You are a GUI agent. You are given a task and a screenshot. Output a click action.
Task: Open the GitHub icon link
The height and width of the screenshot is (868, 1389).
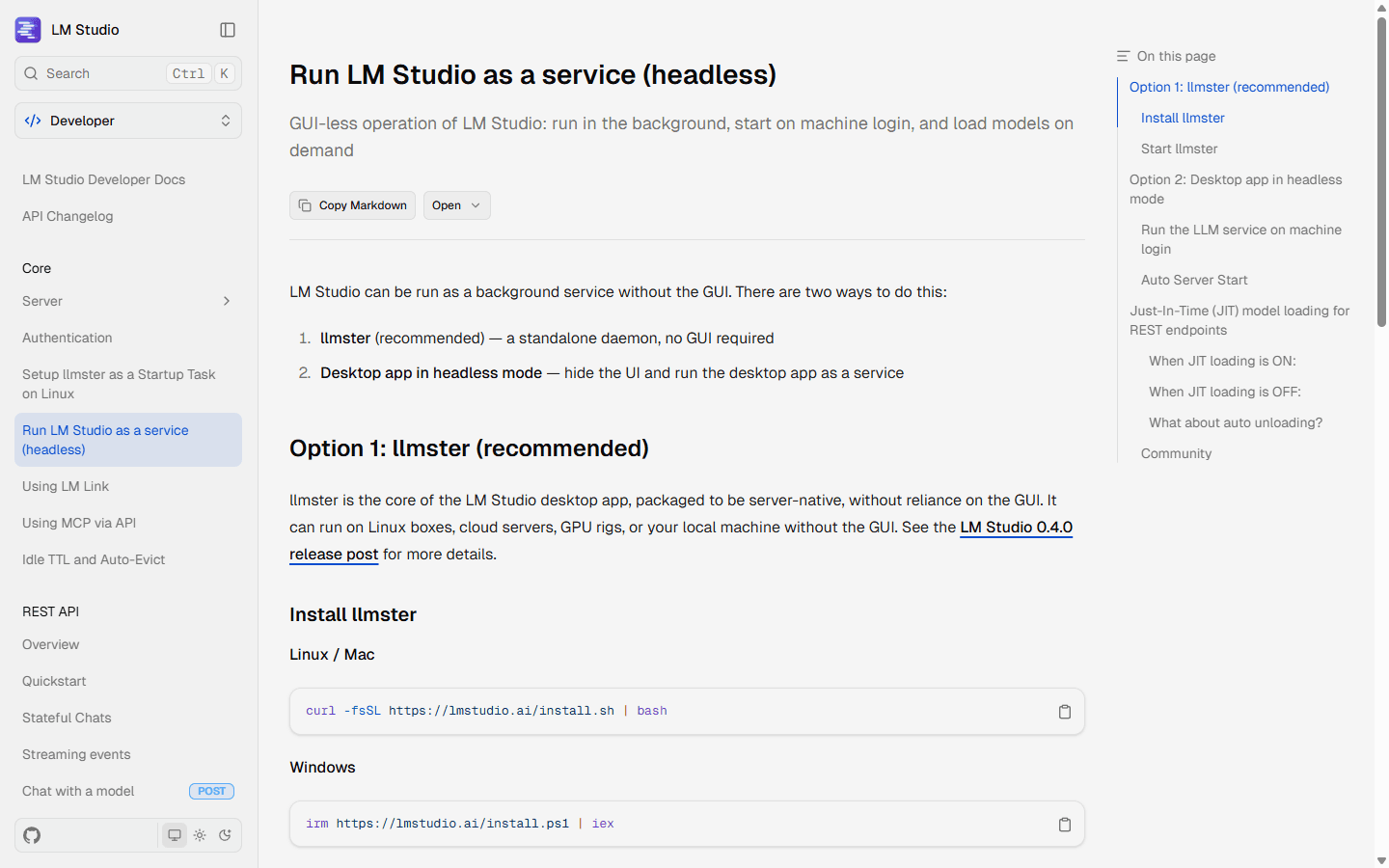click(x=32, y=835)
